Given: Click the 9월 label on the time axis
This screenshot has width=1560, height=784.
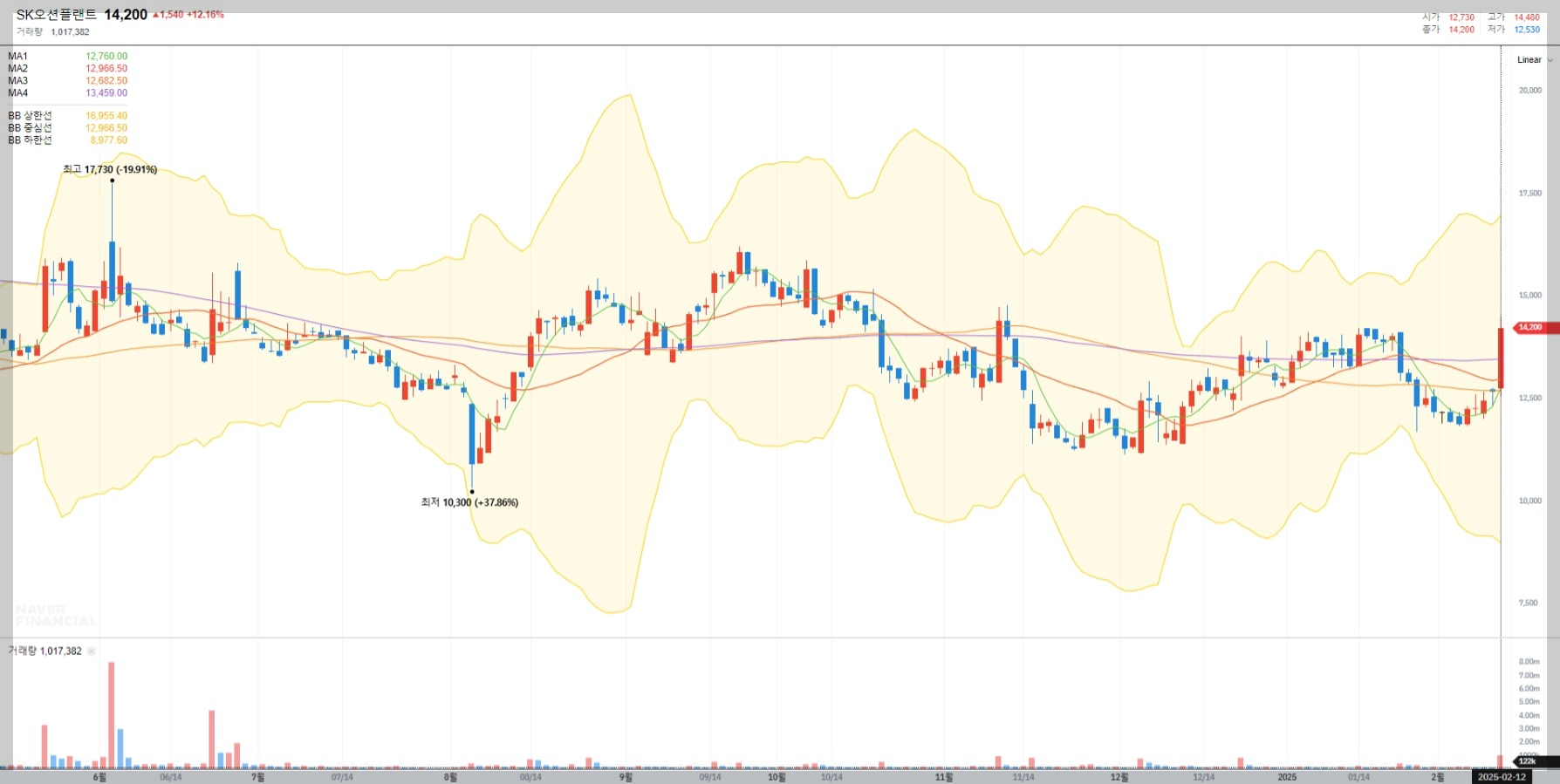Looking at the screenshot, I should 626,777.
